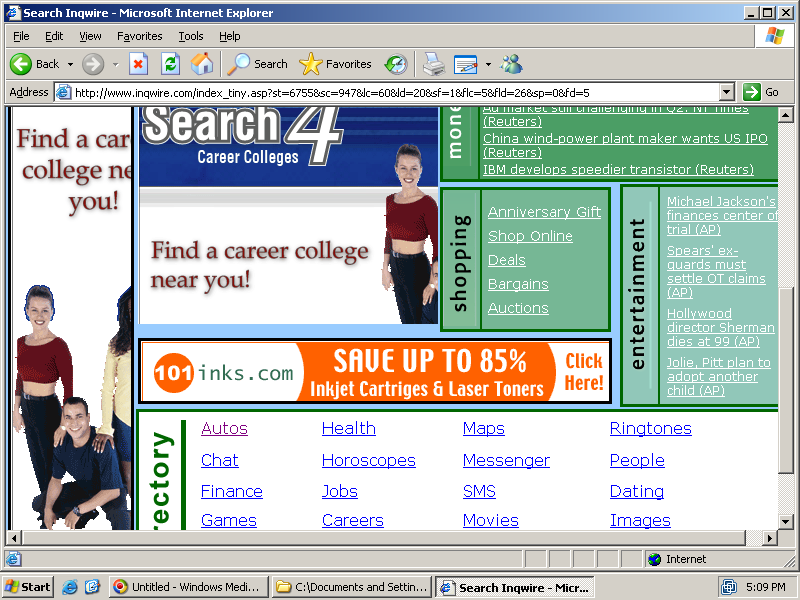Open the Favorites menu
Viewport: 800px width, 600px height.
click(x=140, y=36)
